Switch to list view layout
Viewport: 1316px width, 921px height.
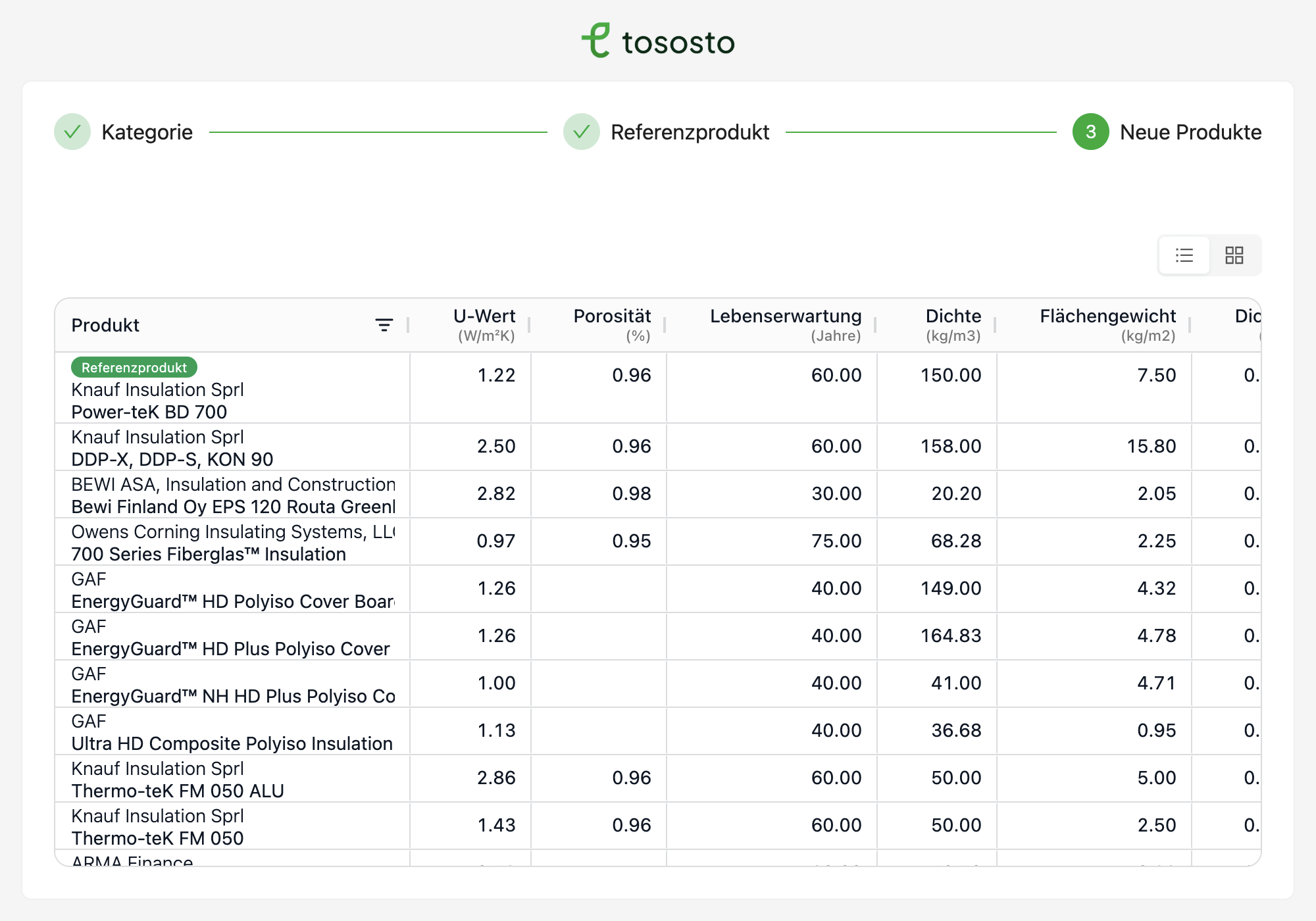1184,255
